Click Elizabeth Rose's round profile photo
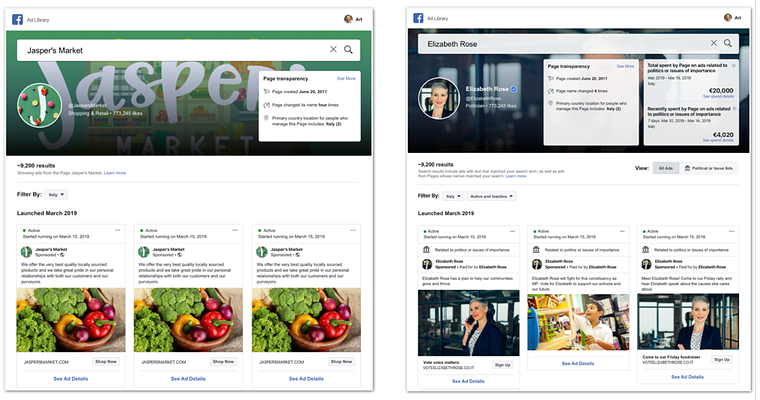The height and width of the screenshot is (400, 760). pyautogui.click(x=439, y=98)
